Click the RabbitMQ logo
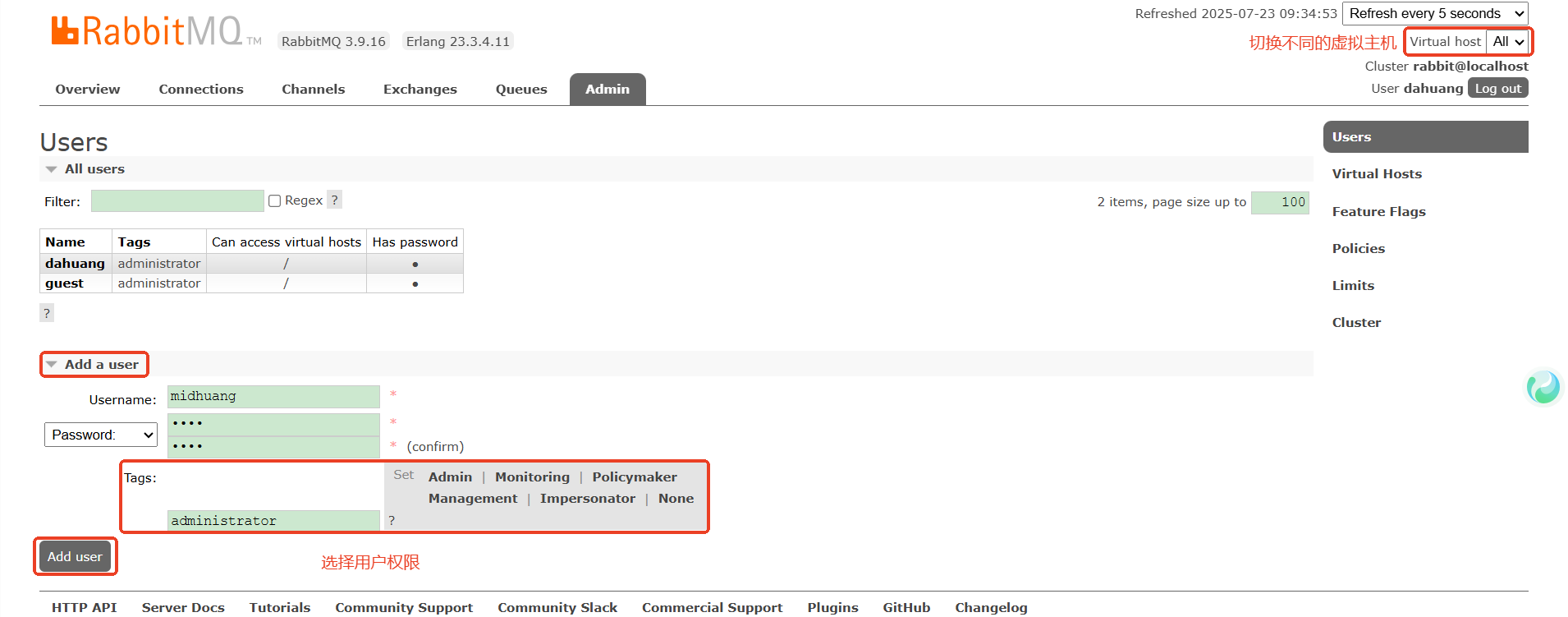Screen dimensions: 1568x617 [x=156, y=31]
